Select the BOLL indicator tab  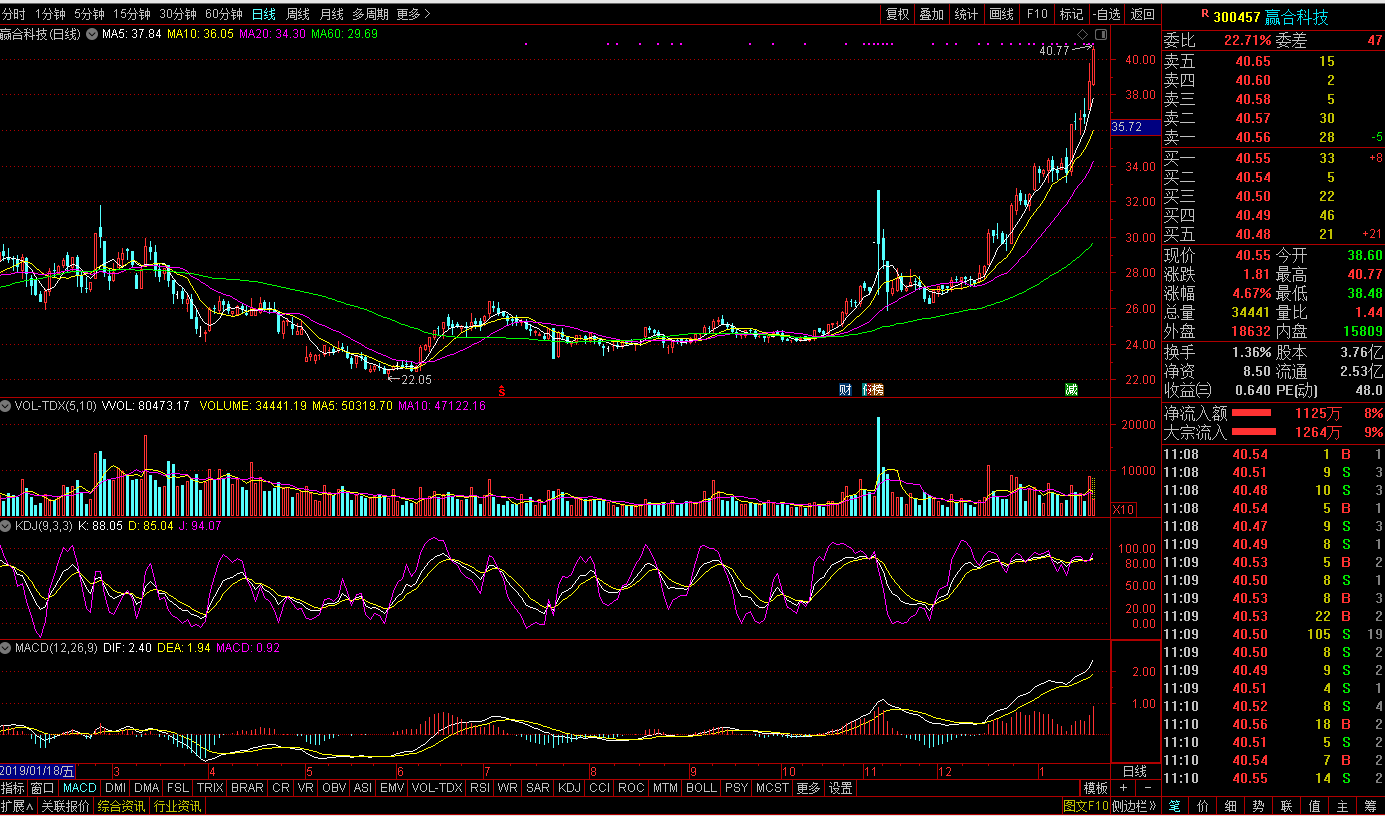pos(701,788)
